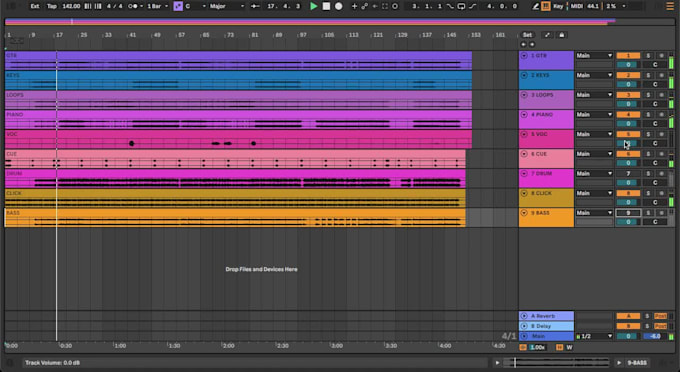The width and height of the screenshot is (680, 372).
Task: Open the root note C dropdown
Action: [x=195, y=6]
